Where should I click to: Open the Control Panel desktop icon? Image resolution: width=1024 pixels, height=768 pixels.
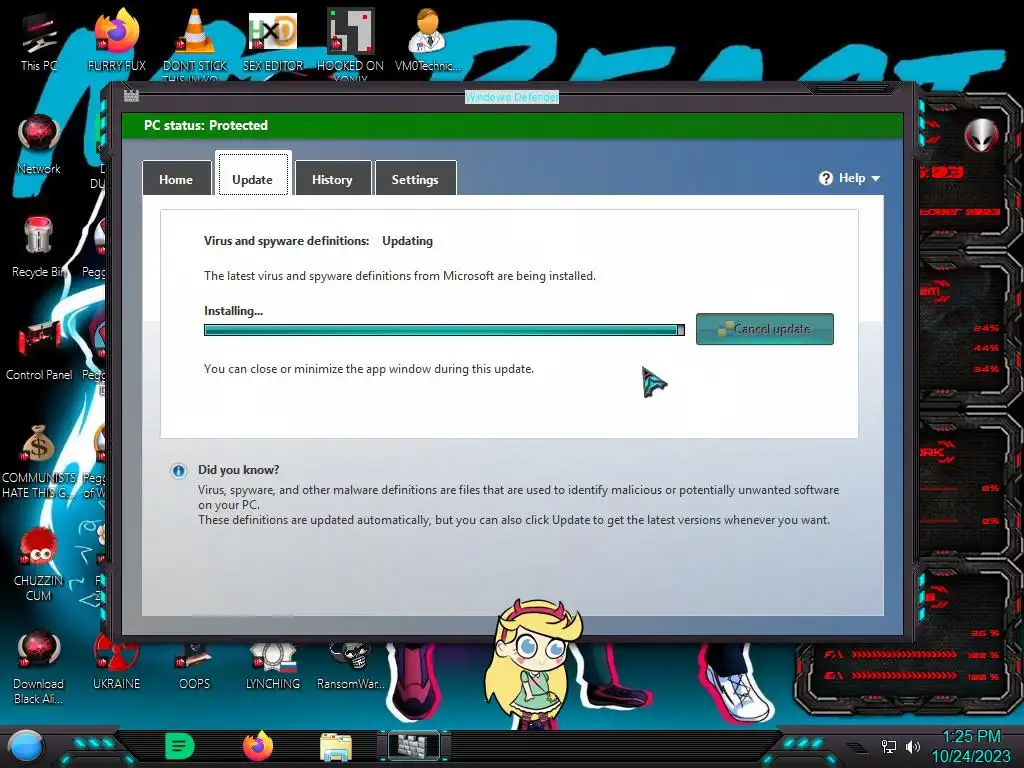click(39, 351)
